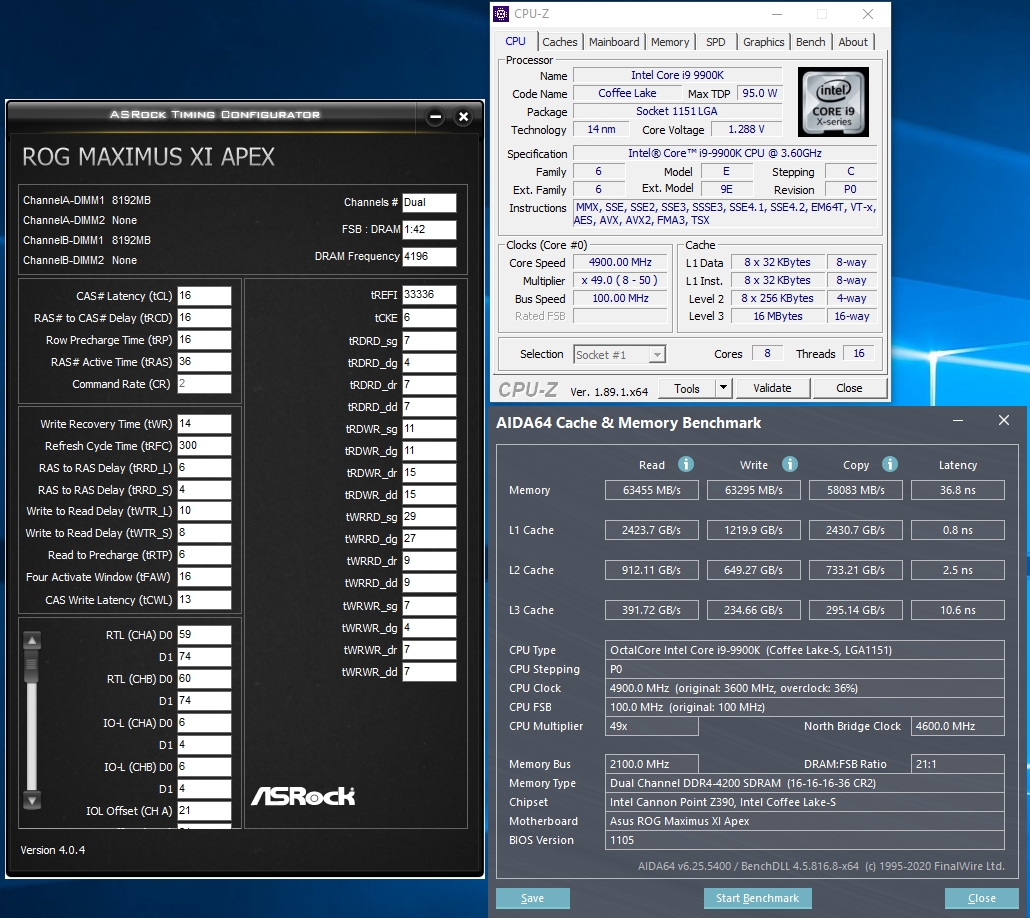The height and width of the screenshot is (918, 1030).
Task: Close the AIDA64 benchmark window with X
Action: [1004, 421]
